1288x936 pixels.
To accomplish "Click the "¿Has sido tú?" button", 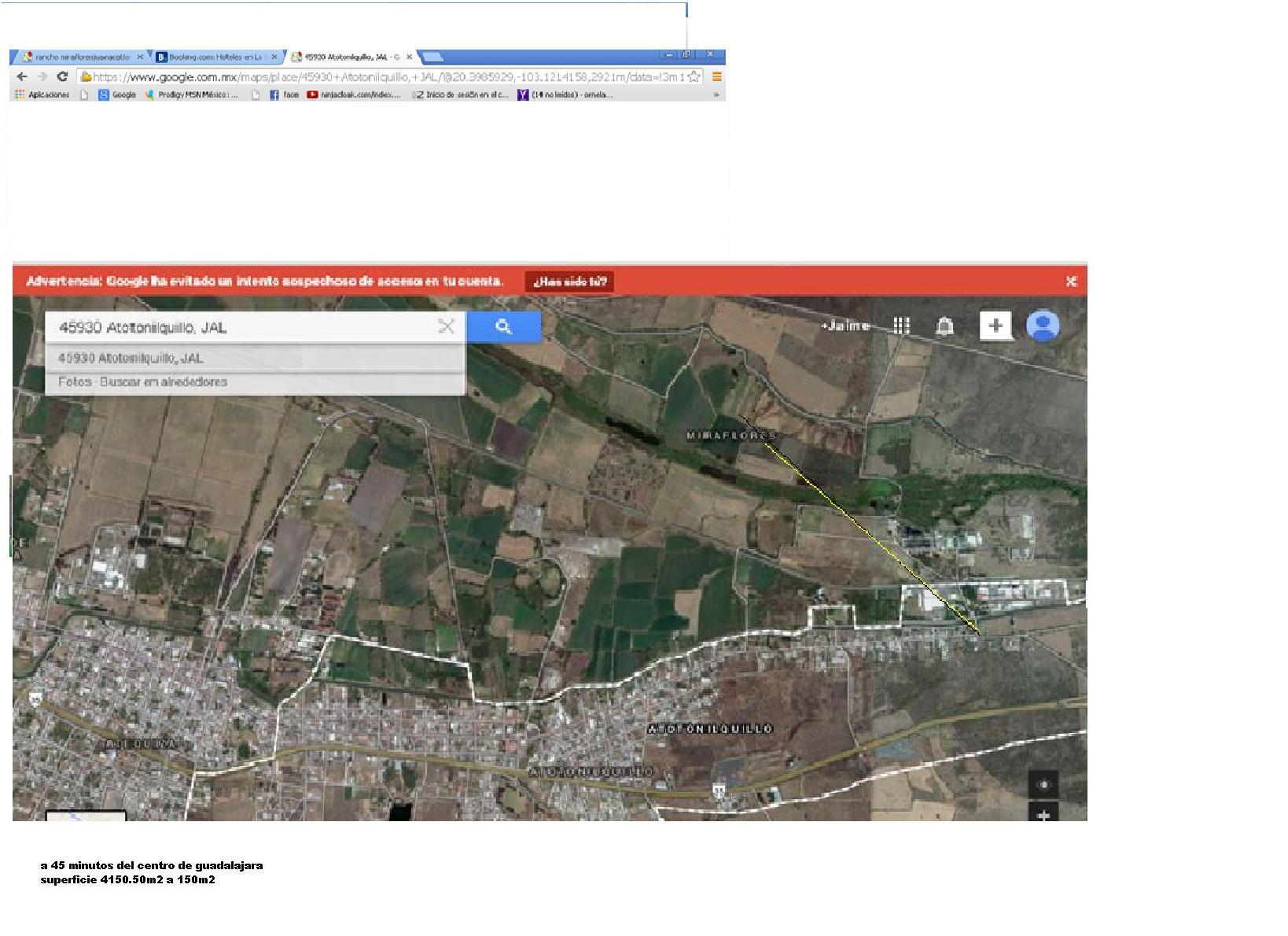I will click(x=569, y=282).
